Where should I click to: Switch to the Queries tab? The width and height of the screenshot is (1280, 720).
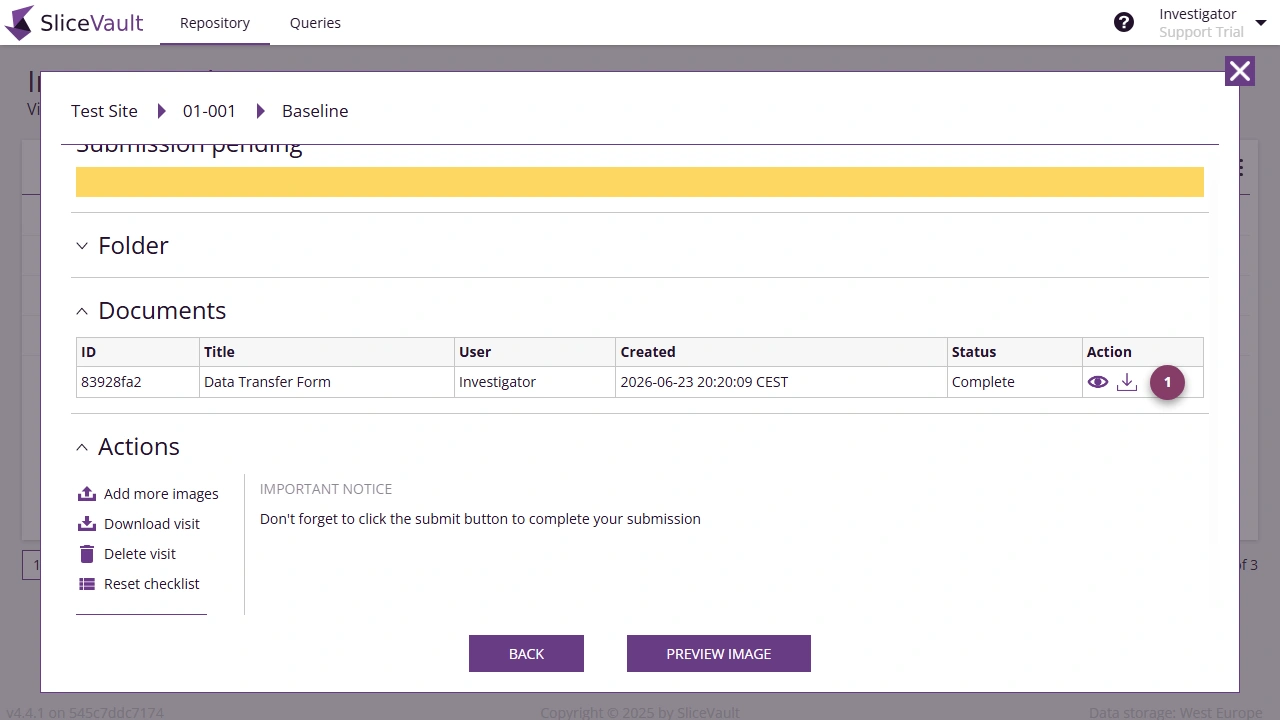pyautogui.click(x=315, y=23)
